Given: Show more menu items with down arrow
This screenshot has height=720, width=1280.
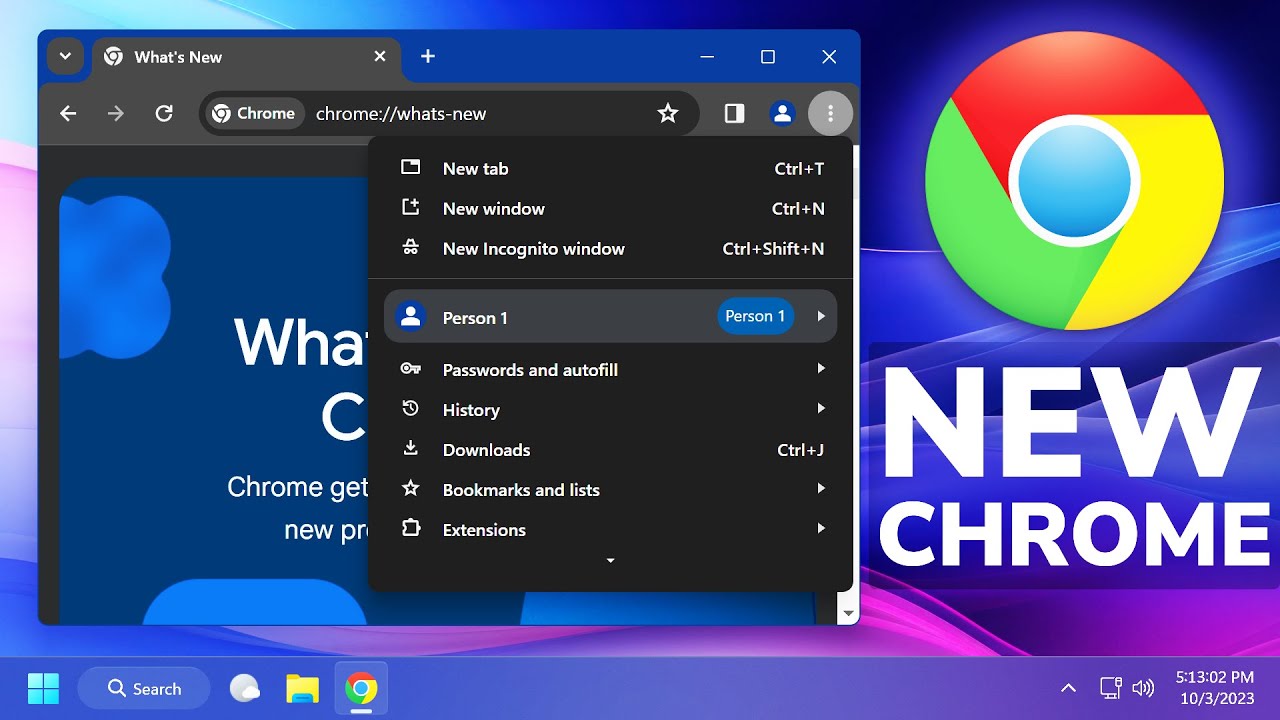Looking at the screenshot, I should [611, 561].
